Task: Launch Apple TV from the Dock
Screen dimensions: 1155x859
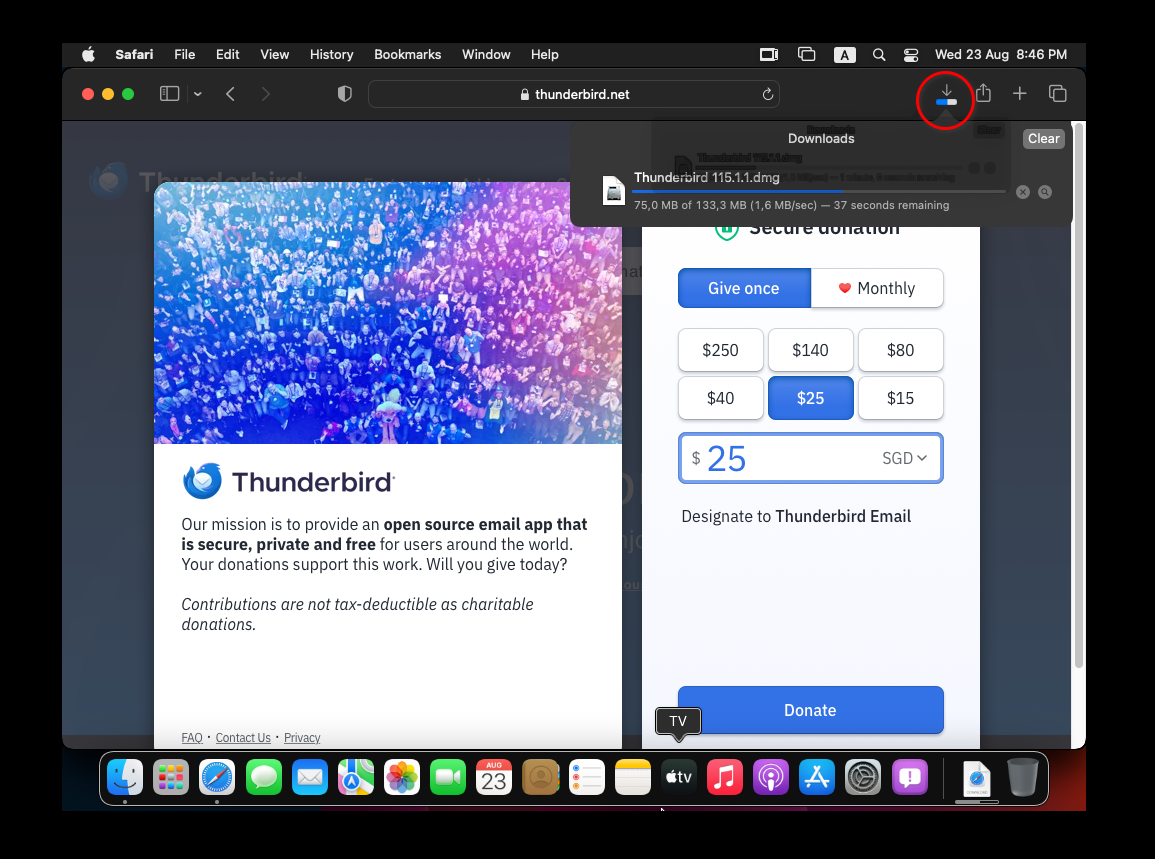Action: coord(679,777)
